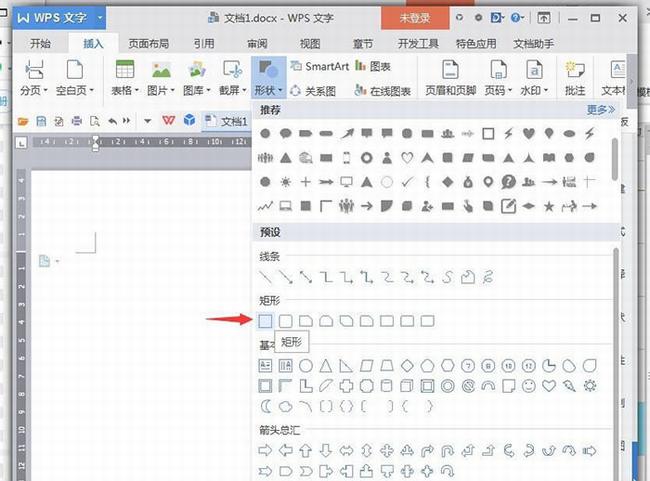Select the outlined heart basic shape
The image size is (650, 481).
[x=549, y=386]
